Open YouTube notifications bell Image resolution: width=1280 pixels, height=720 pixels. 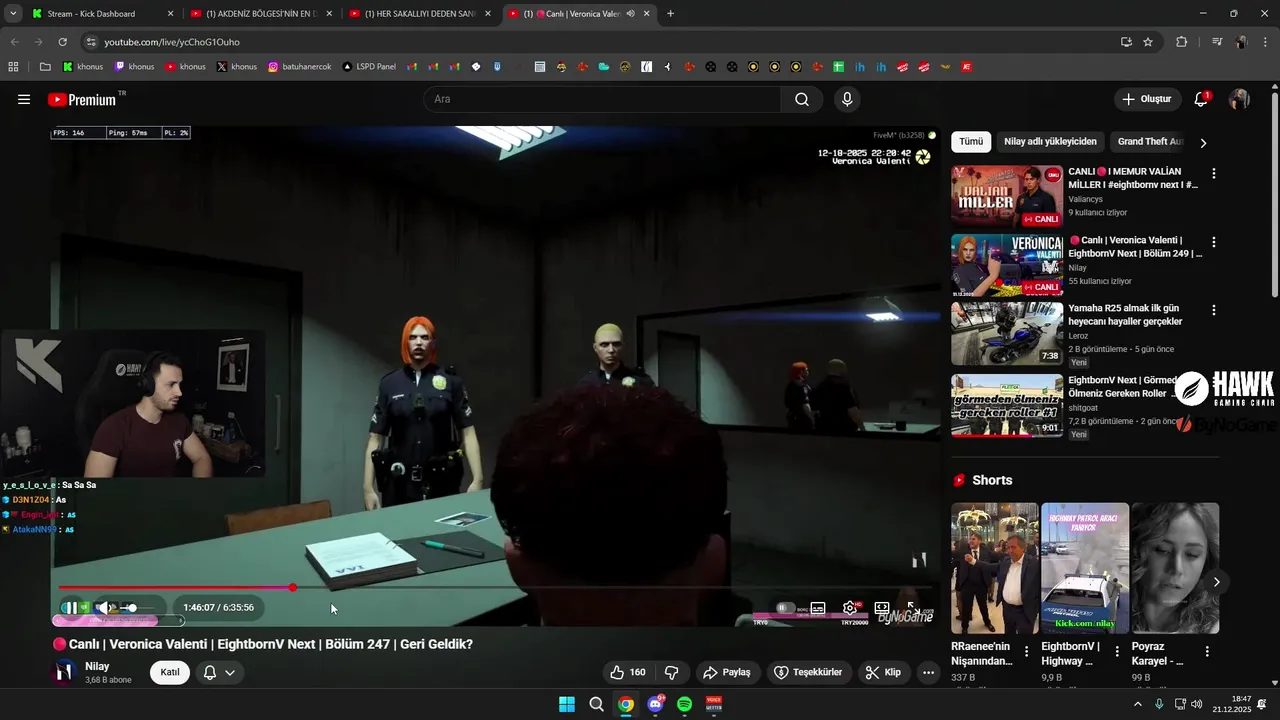coord(1201,99)
